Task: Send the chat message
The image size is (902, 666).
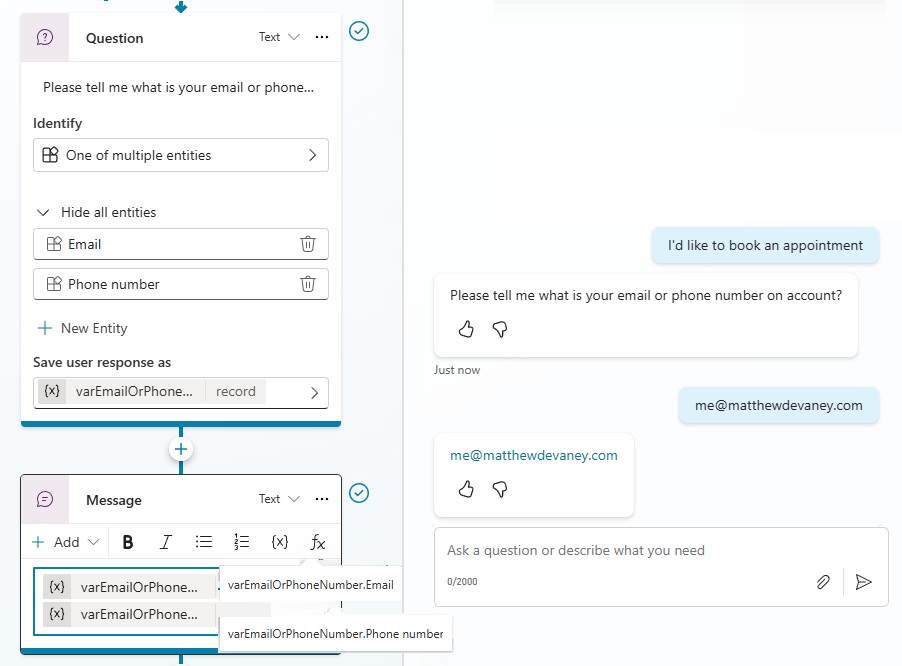Action: point(864,582)
